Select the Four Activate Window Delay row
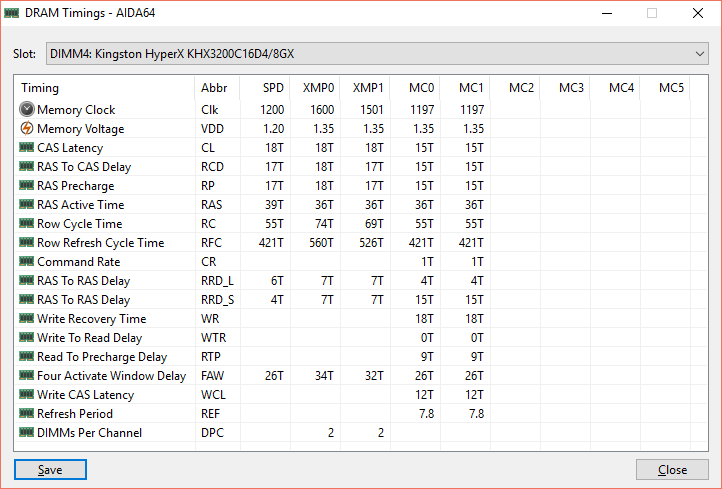Viewport: 722px width, 489px height. 111,376
